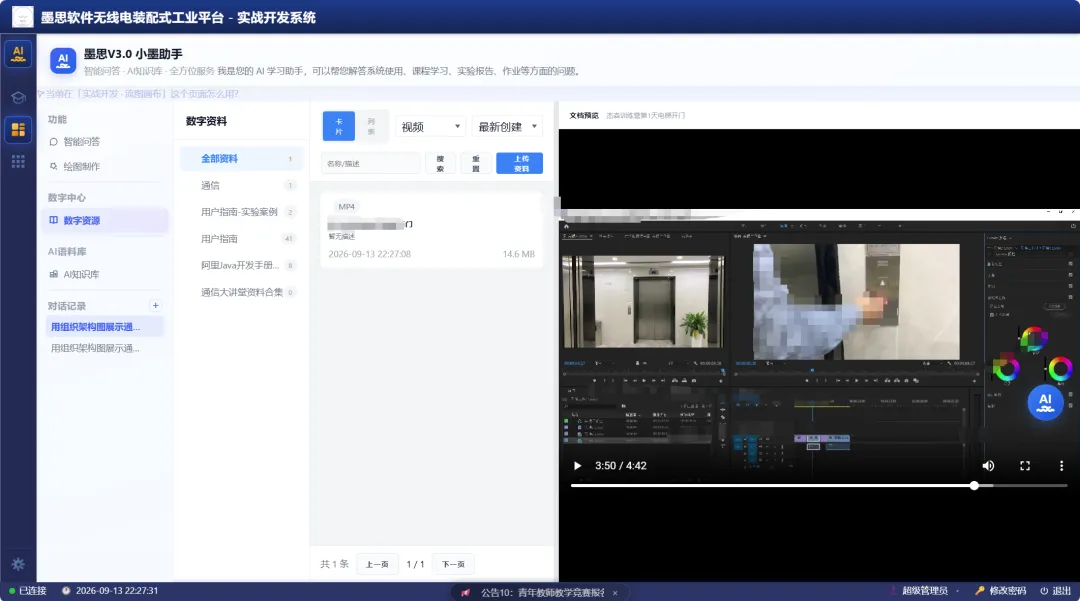Viewport: 1080px width, 601px height.
Task: Open the apps grid icon in sidebar
Action: [x=19, y=162]
